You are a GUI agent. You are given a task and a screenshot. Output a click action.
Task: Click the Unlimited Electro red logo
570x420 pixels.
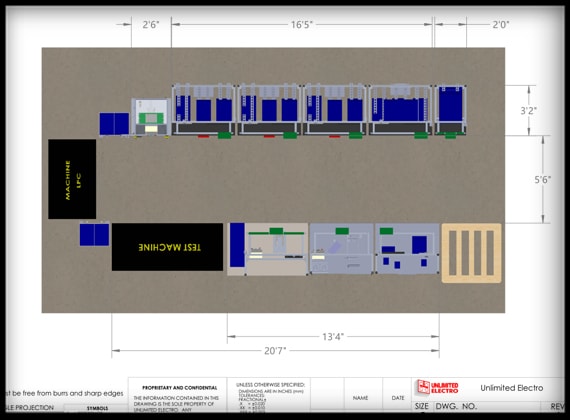pos(438,387)
